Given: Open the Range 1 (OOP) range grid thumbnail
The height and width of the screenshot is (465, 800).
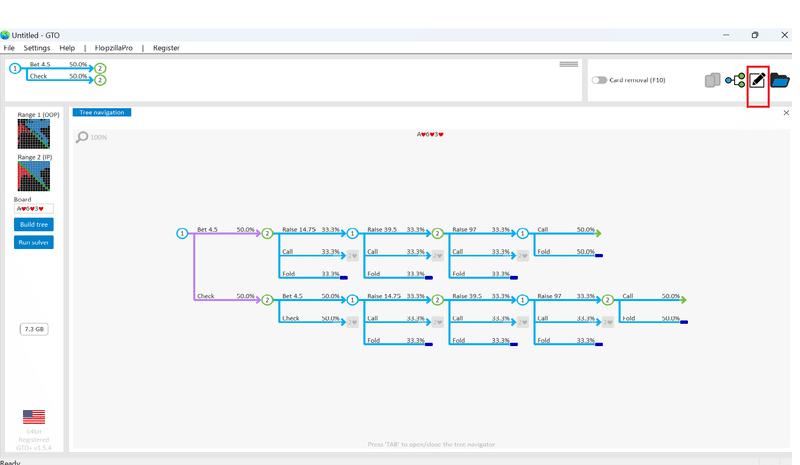Looking at the screenshot, I should pyautogui.click(x=34, y=134).
